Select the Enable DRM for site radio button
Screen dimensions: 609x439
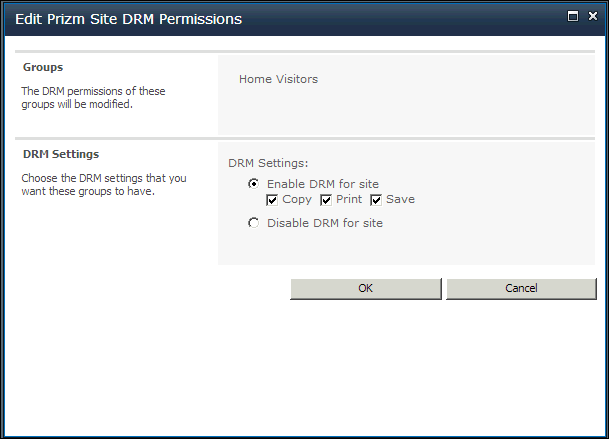[x=253, y=183]
